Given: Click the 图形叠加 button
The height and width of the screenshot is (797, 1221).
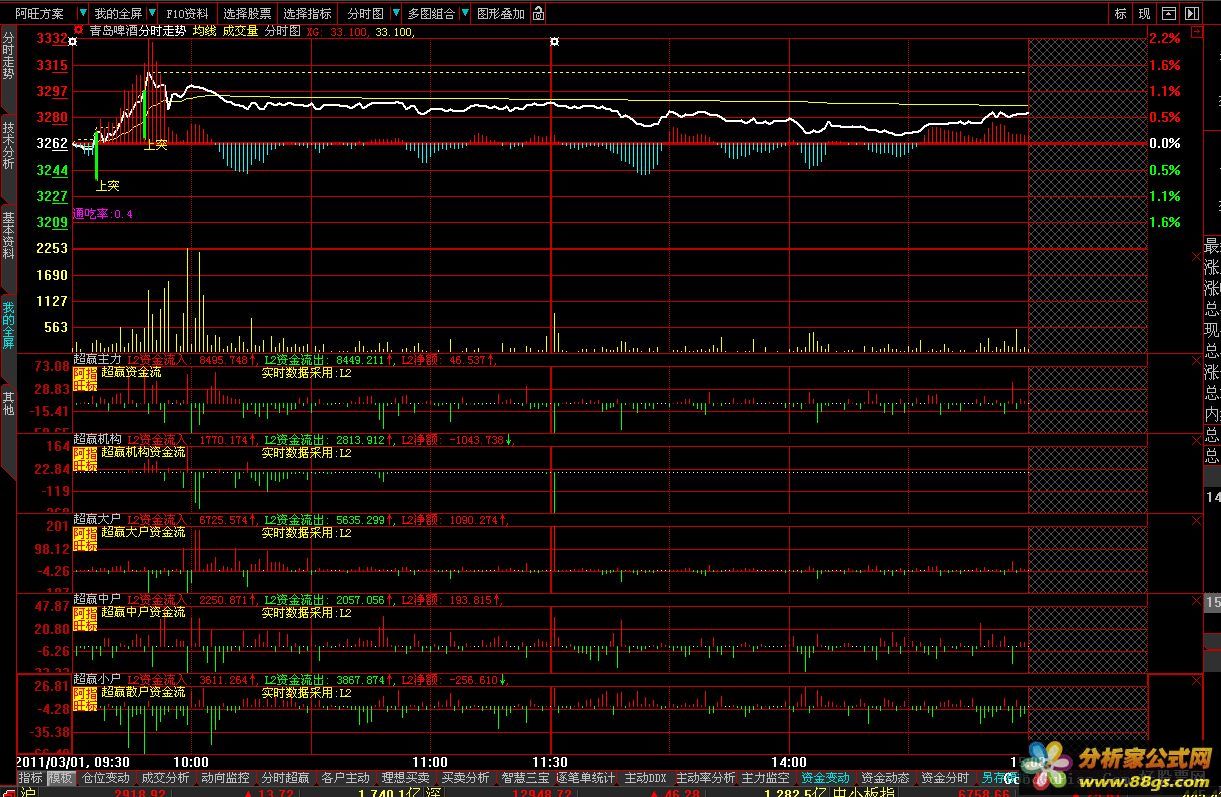Looking at the screenshot, I should pos(501,14).
